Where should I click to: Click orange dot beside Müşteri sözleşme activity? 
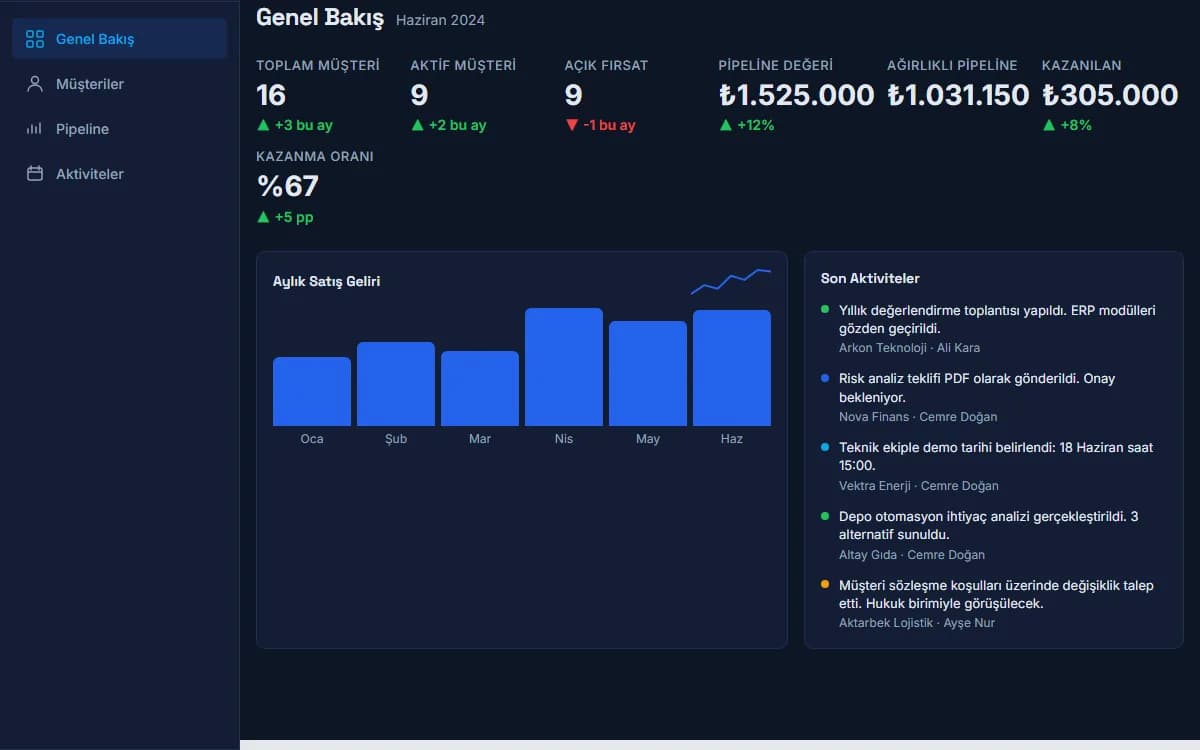tap(825, 584)
